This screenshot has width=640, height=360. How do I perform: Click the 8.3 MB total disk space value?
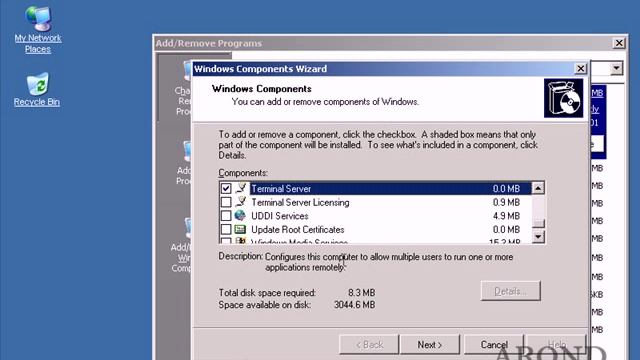click(361, 293)
